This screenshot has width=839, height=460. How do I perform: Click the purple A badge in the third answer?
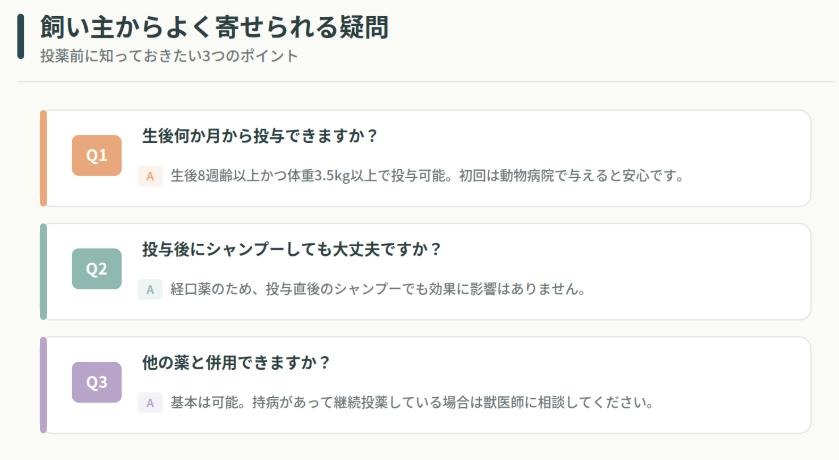[x=149, y=403]
